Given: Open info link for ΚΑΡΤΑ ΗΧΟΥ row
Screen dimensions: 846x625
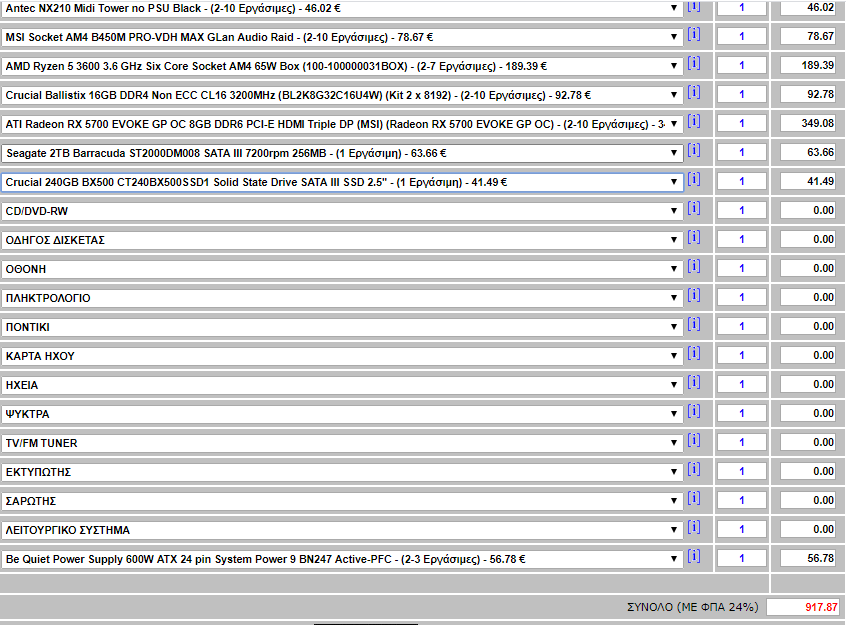Looking at the screenshot, I should [694, 354].
